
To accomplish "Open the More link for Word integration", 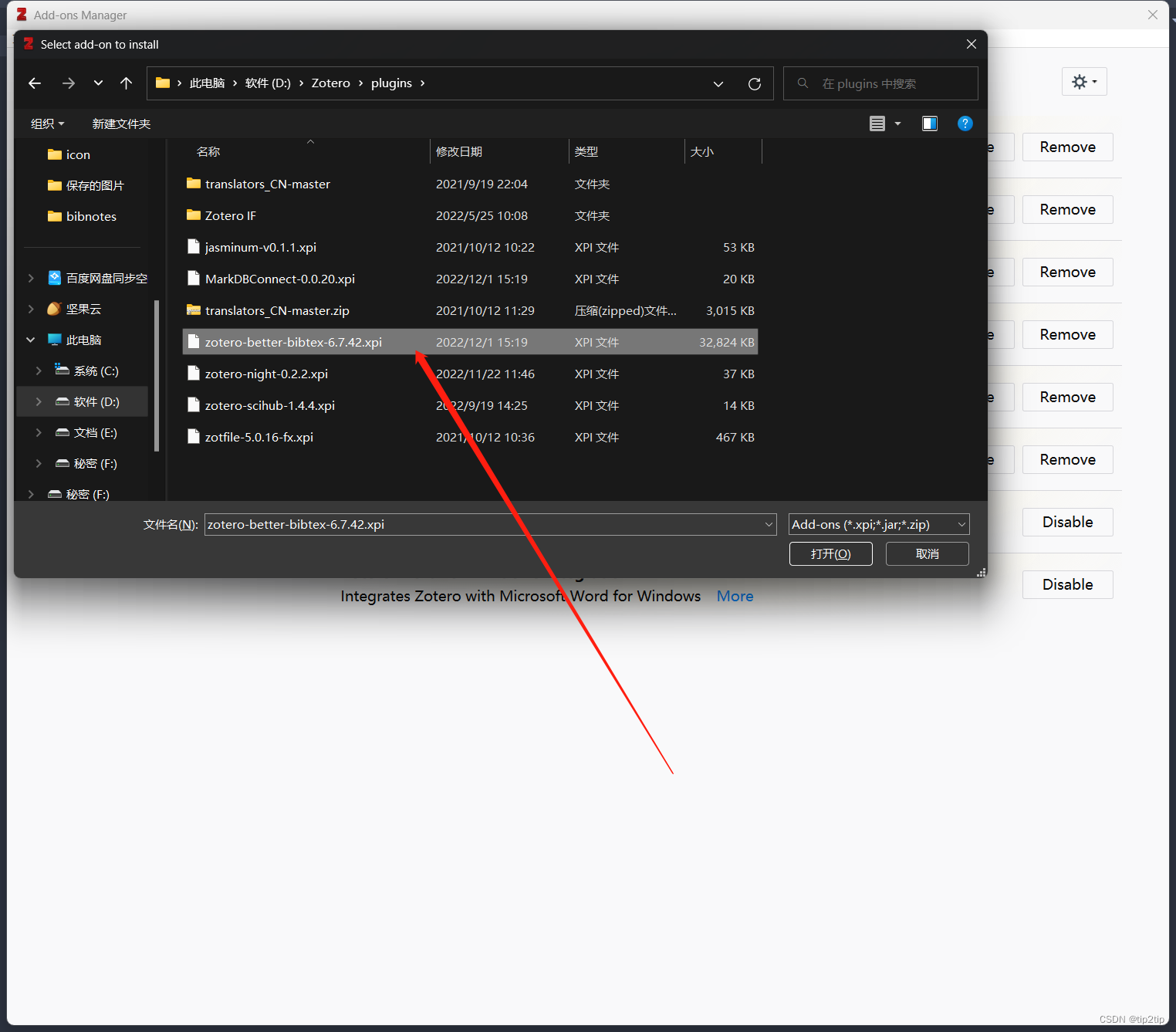I will tap(735, 596).
